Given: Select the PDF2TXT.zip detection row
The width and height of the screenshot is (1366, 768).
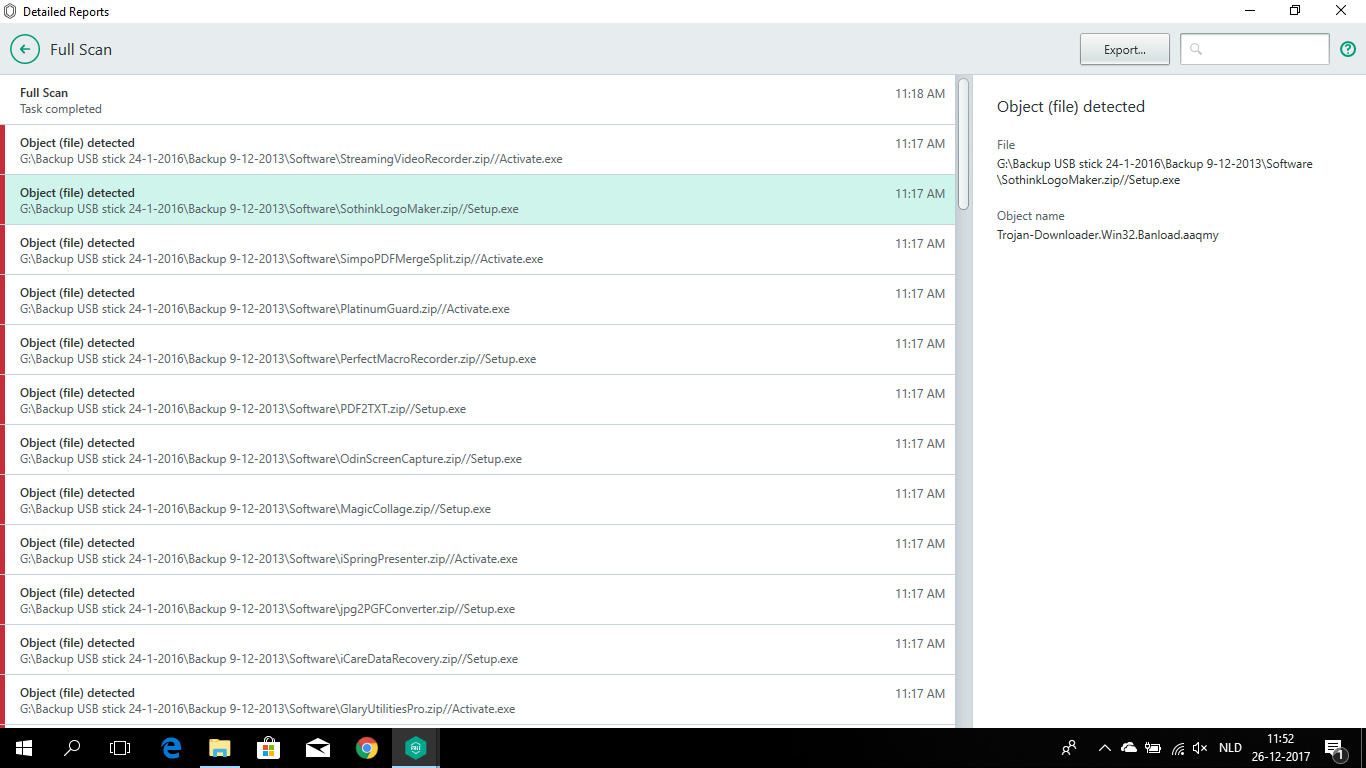Looking at the screenshot, I should pos(477,400).
